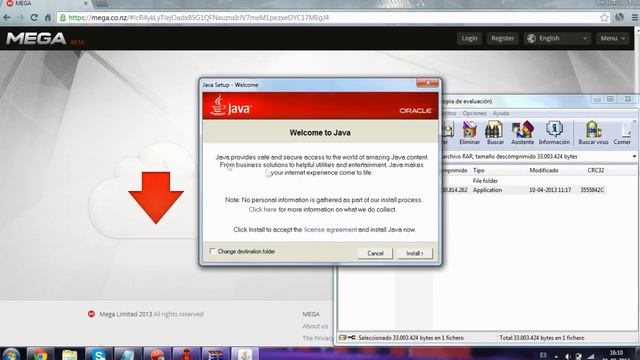
Task: Open the Asistente wizard icon in WinRAR
Action: click(522, 133)
